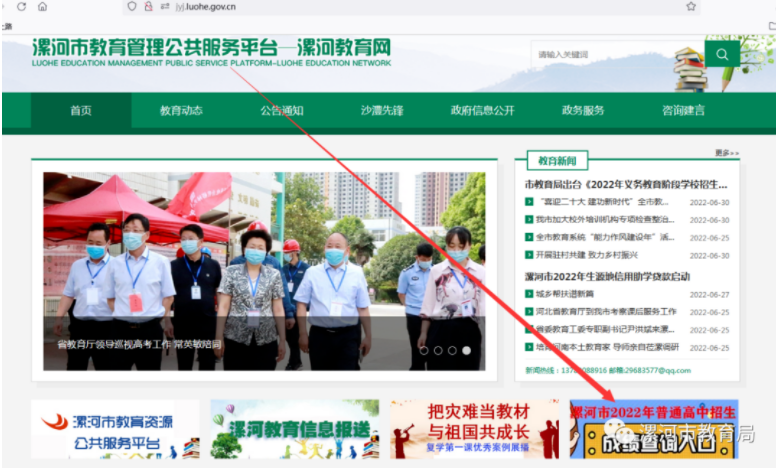Click the shield icon in address bar

coord(132,6)
